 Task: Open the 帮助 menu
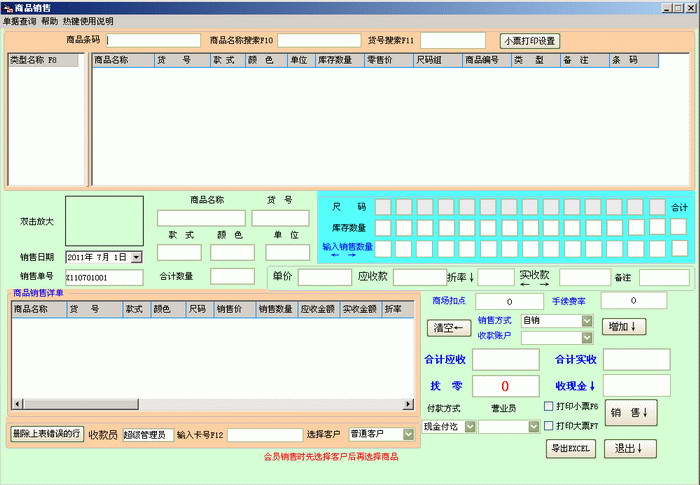(x=50, y=21)
